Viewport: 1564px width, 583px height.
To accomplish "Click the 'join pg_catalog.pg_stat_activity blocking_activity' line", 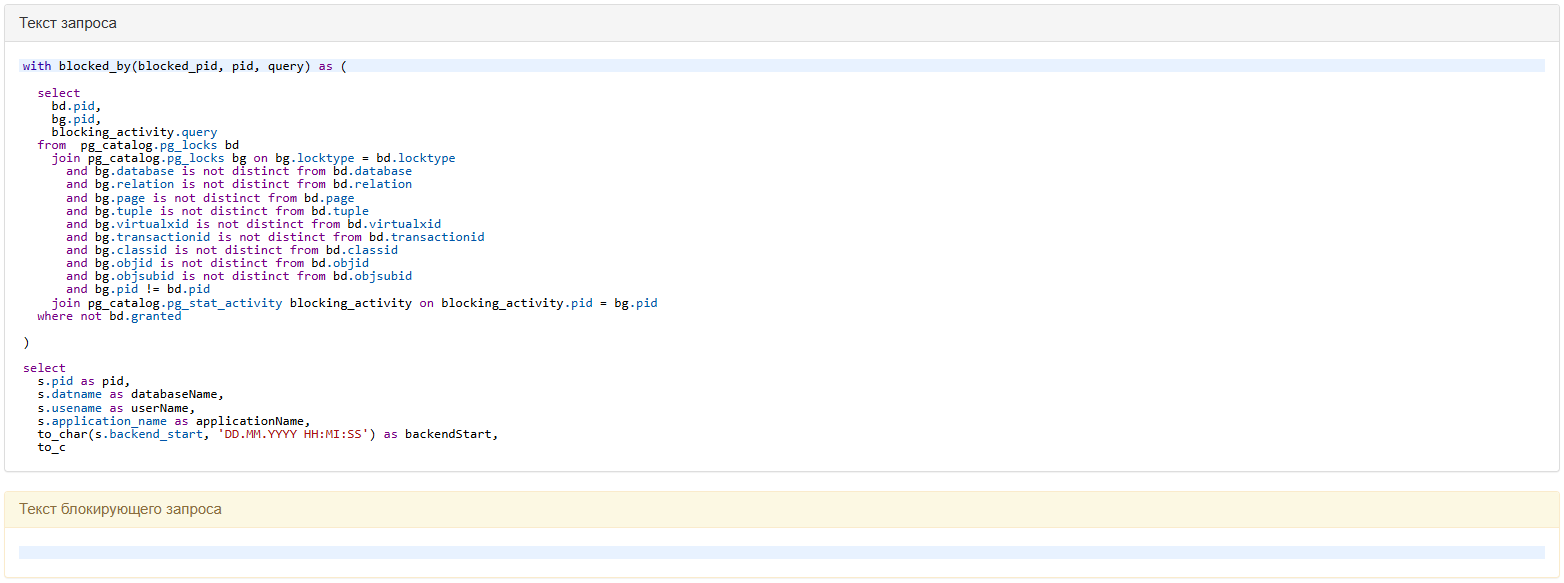I will (x=355, y=302).
